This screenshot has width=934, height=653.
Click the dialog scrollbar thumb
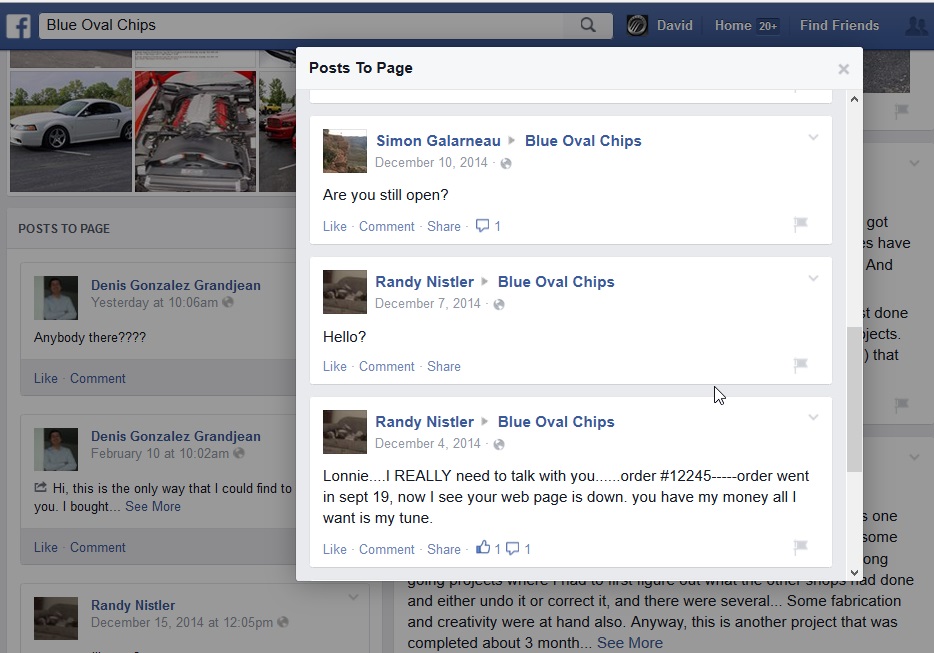point(854,399)
